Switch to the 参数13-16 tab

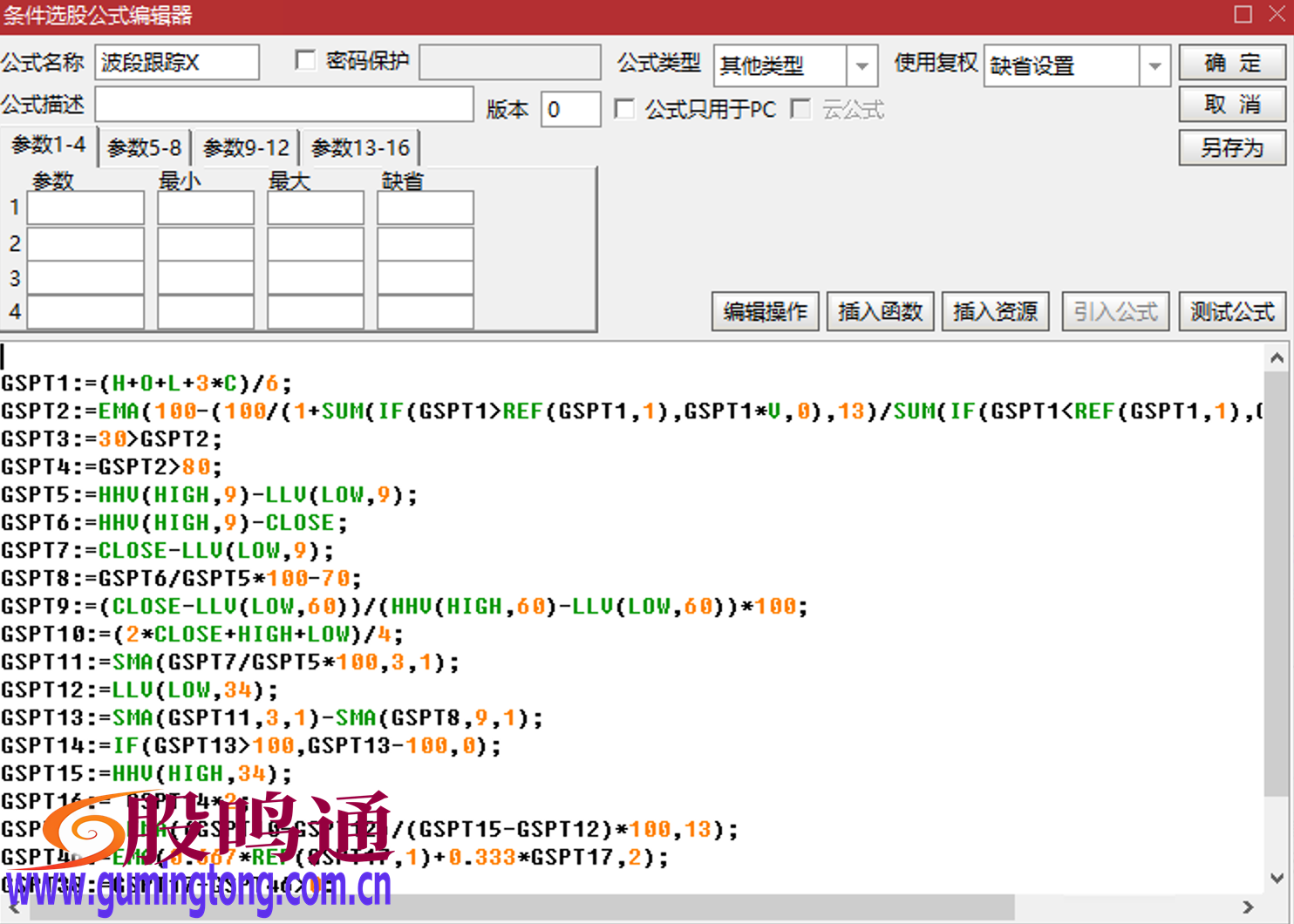[360, 147]
